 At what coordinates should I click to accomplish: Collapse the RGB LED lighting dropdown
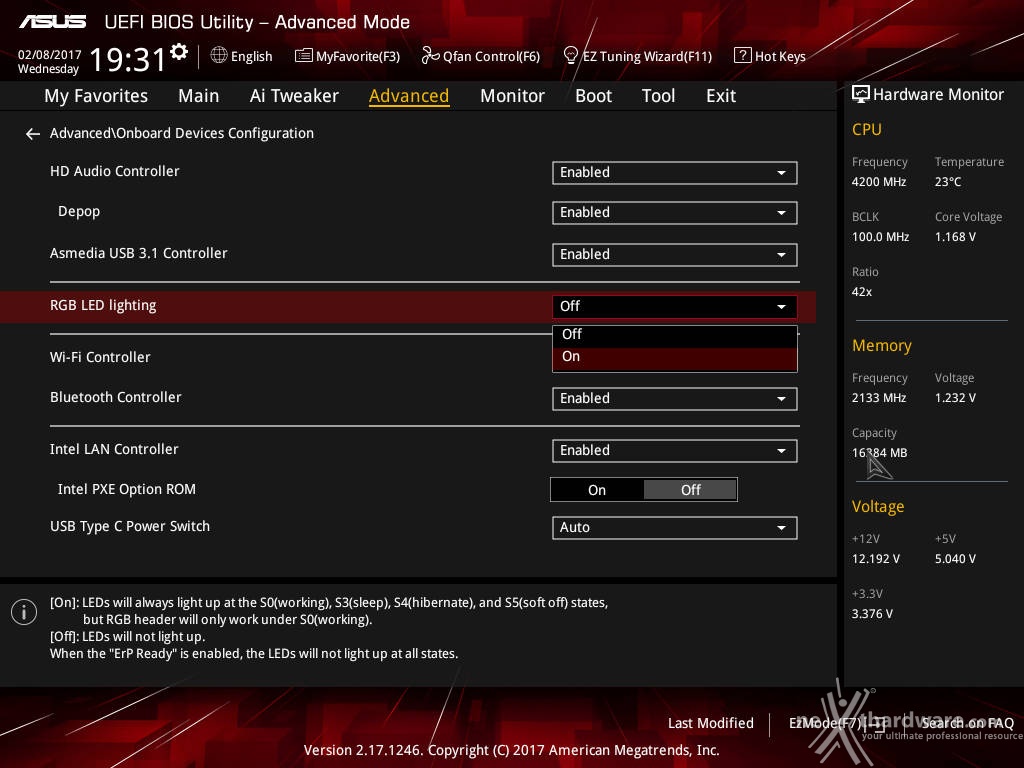click(675, 306)
